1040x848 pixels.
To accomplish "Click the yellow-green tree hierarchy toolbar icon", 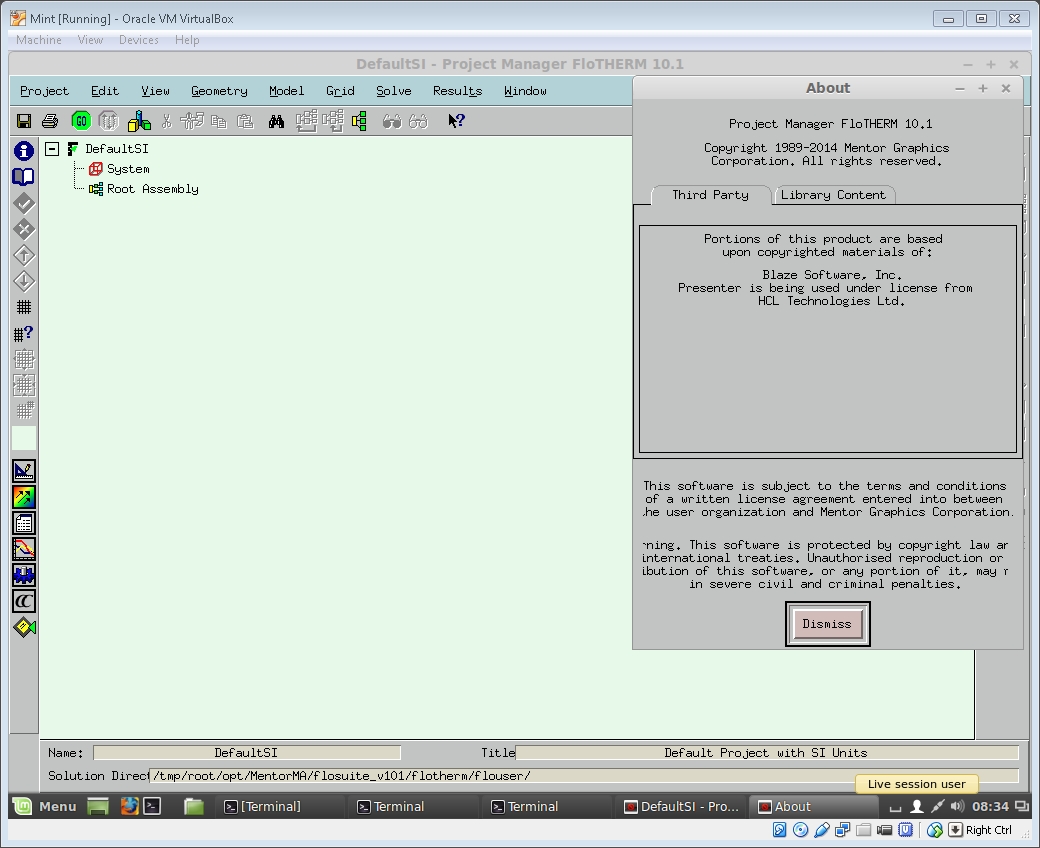I will [x=359, y=121].
